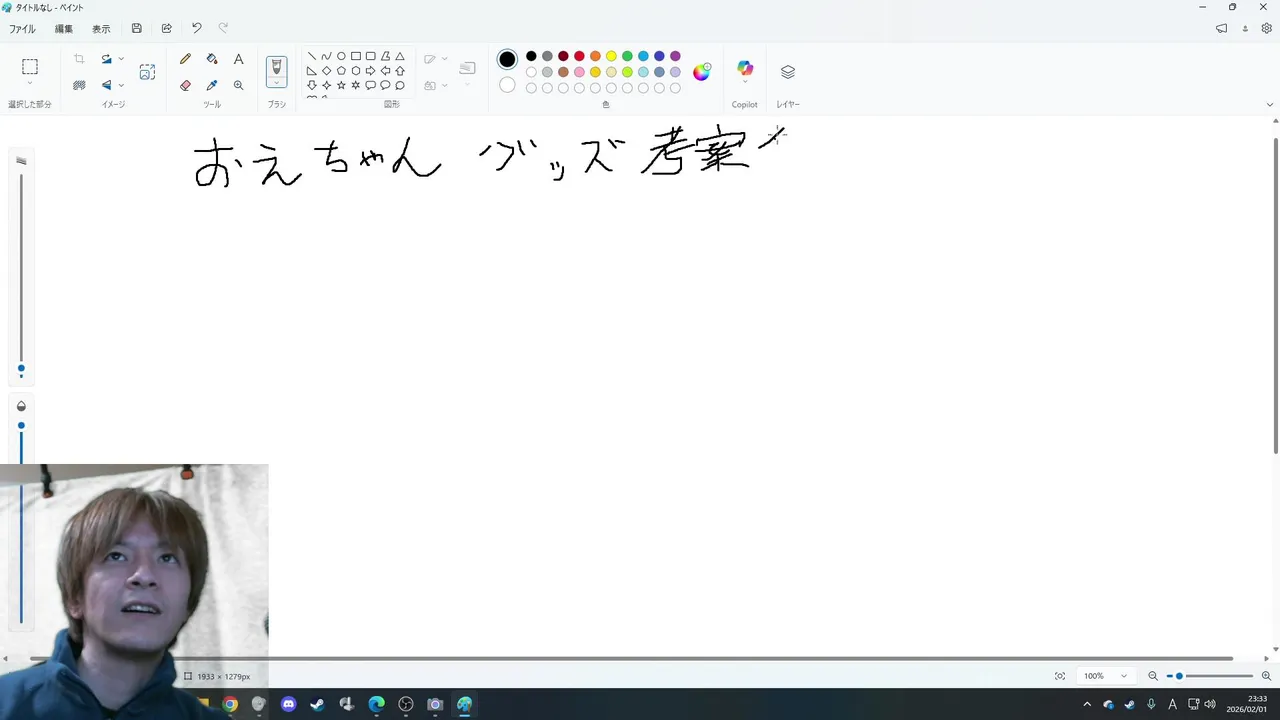Screen dimensions: 1280x720
Task: Choose the Up arrow shape
Action: [x=400, y=71]
